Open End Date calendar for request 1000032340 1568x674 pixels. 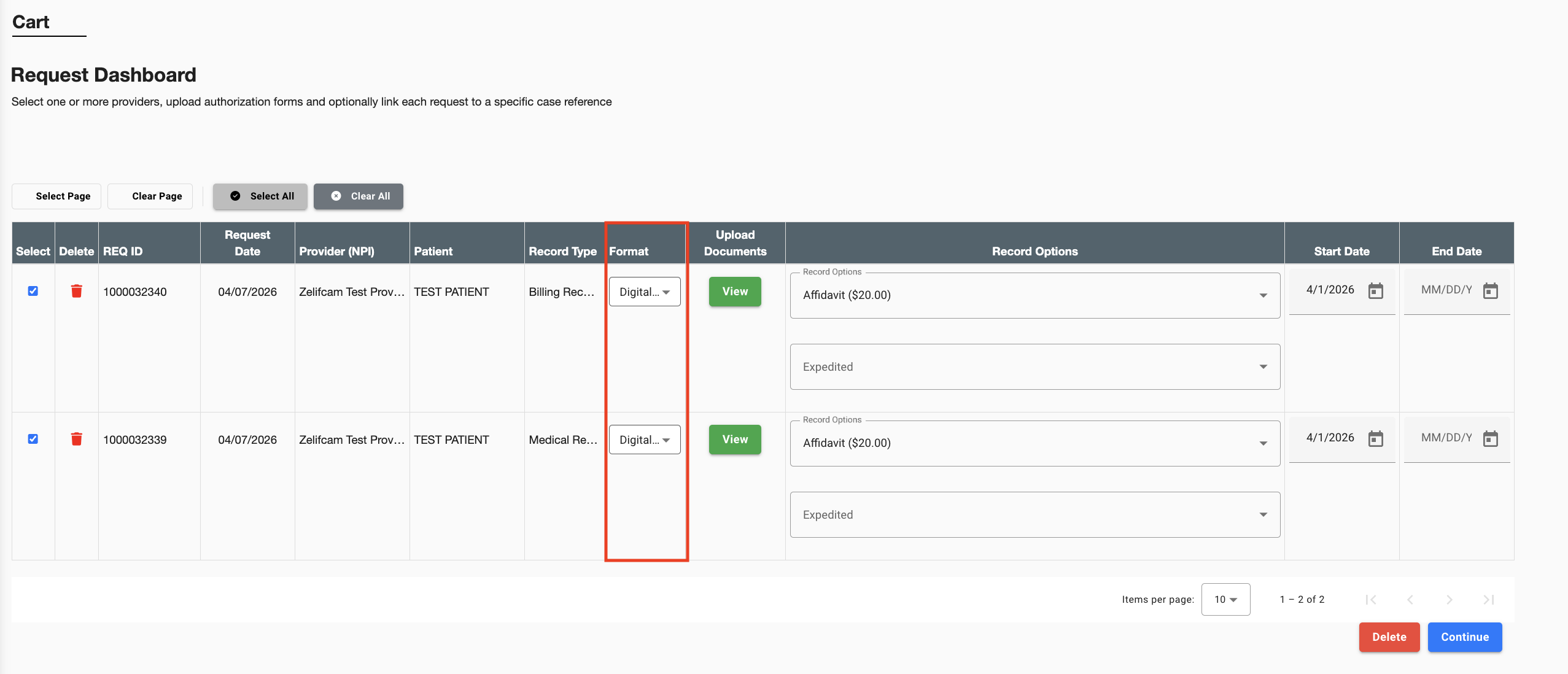(1491, 290)
